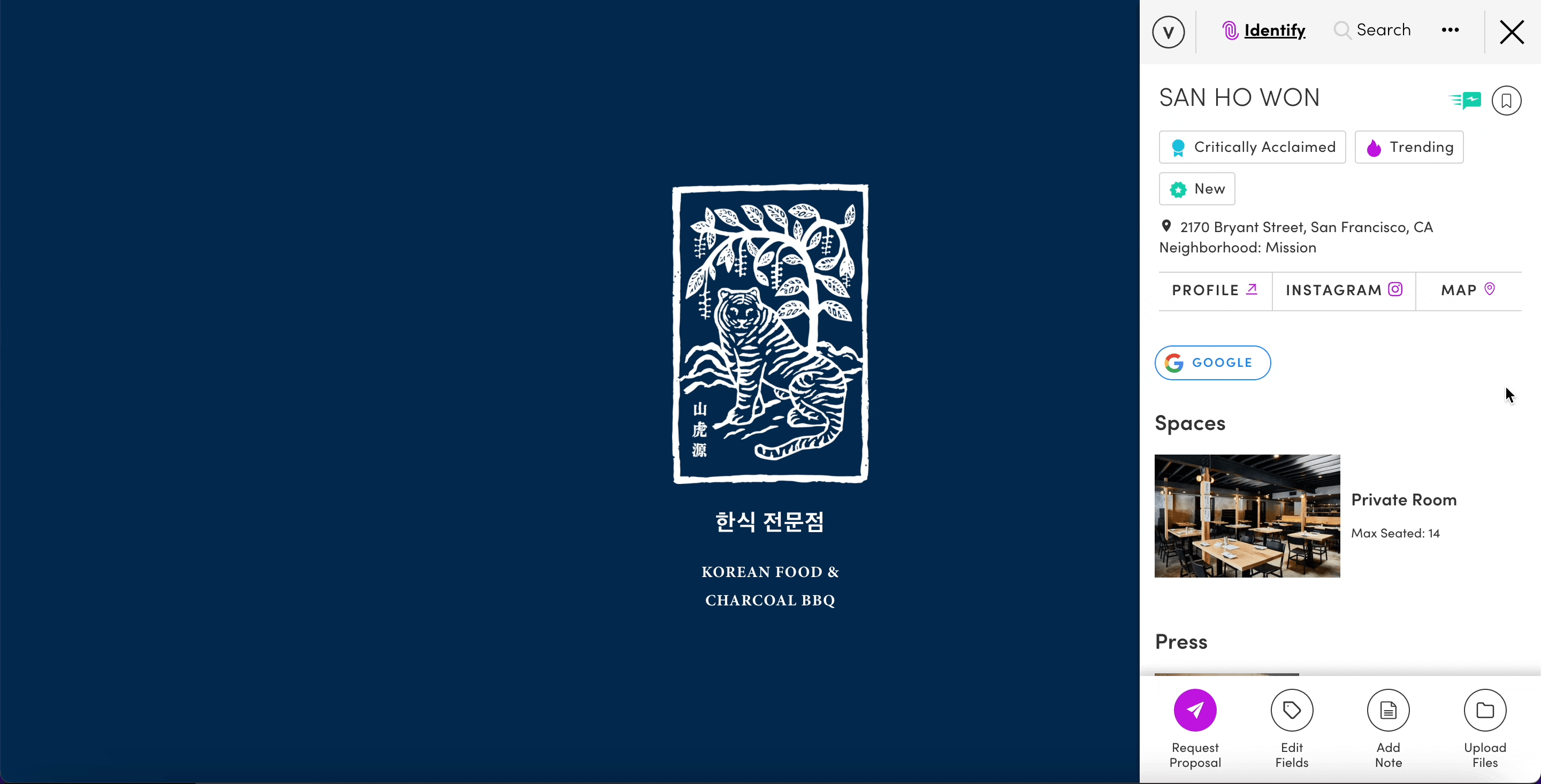Close the side panel with X
This screenshot has height=784, width=1541.
[1512, 32]
